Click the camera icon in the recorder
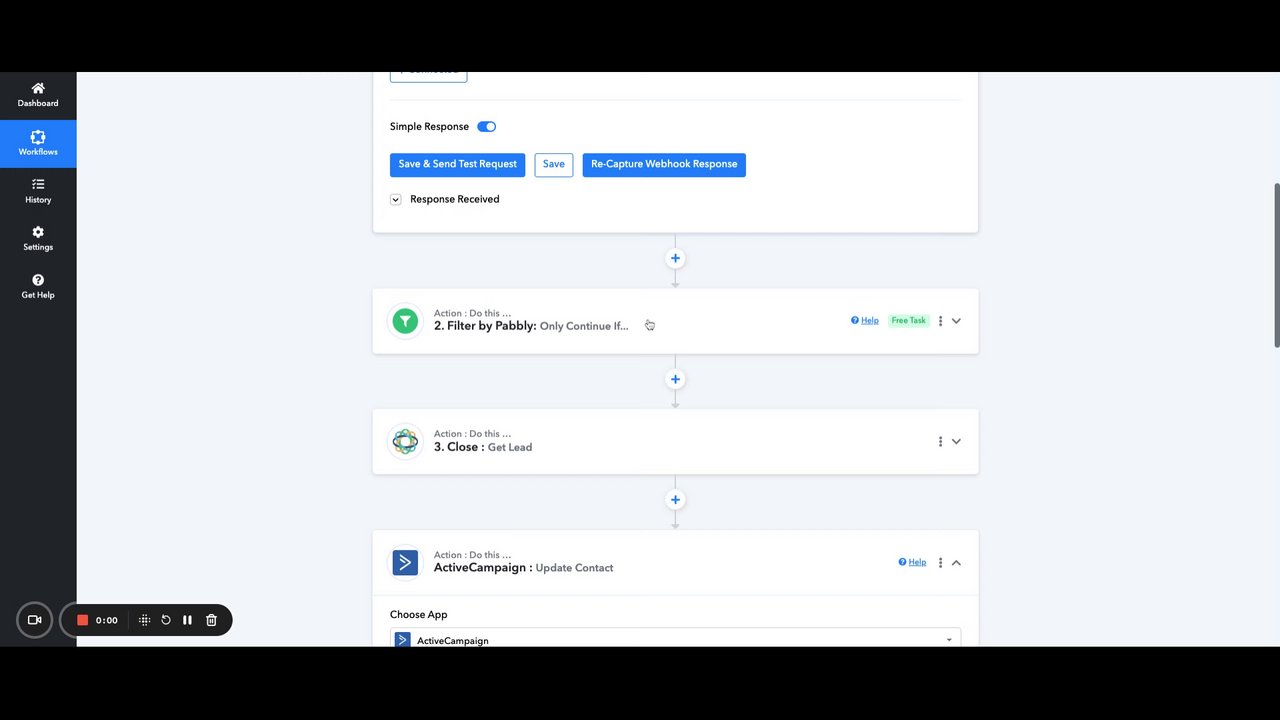The height and width of the screenshot is (720, 1280). coord(34,620)
